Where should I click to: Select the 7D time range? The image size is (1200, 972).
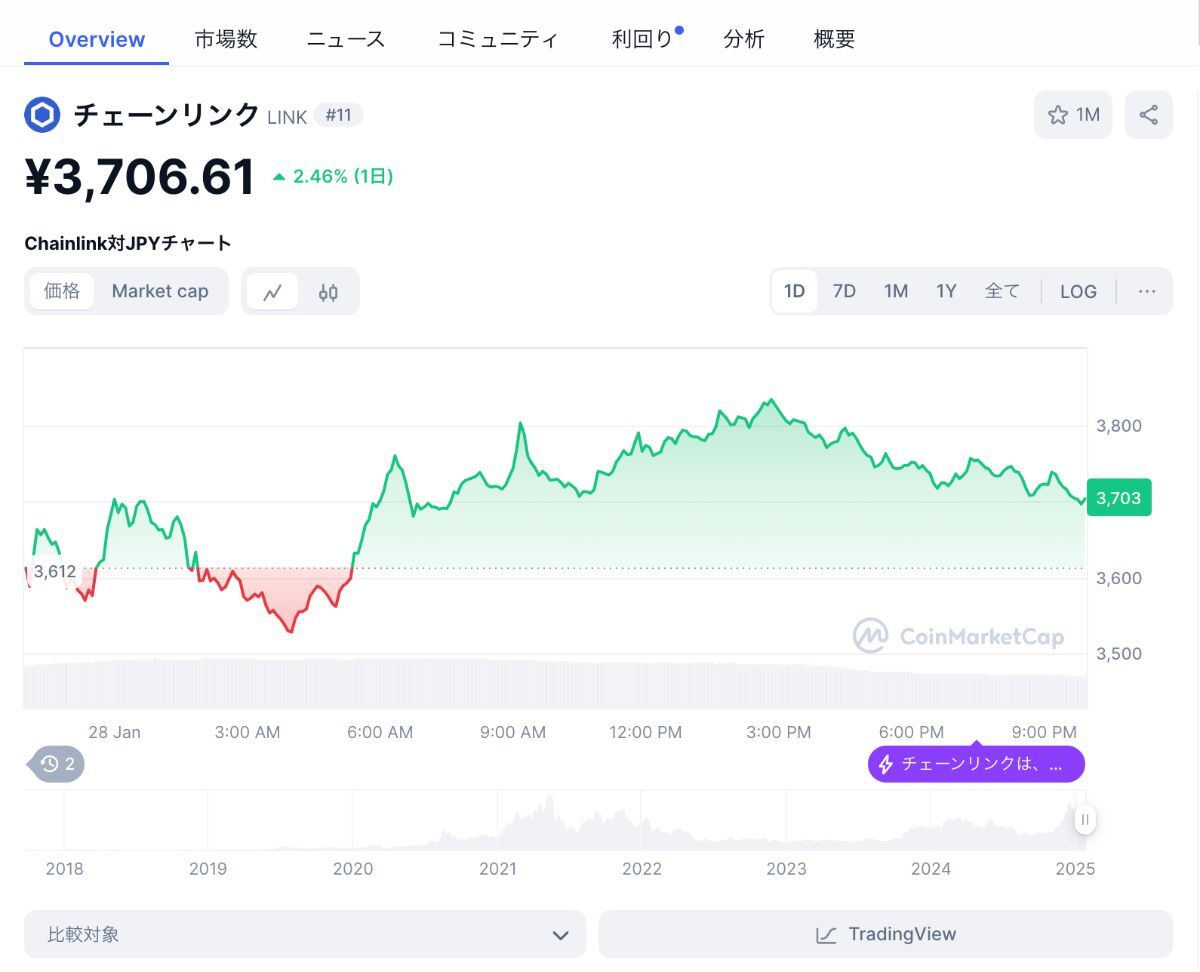coord(844,292)
